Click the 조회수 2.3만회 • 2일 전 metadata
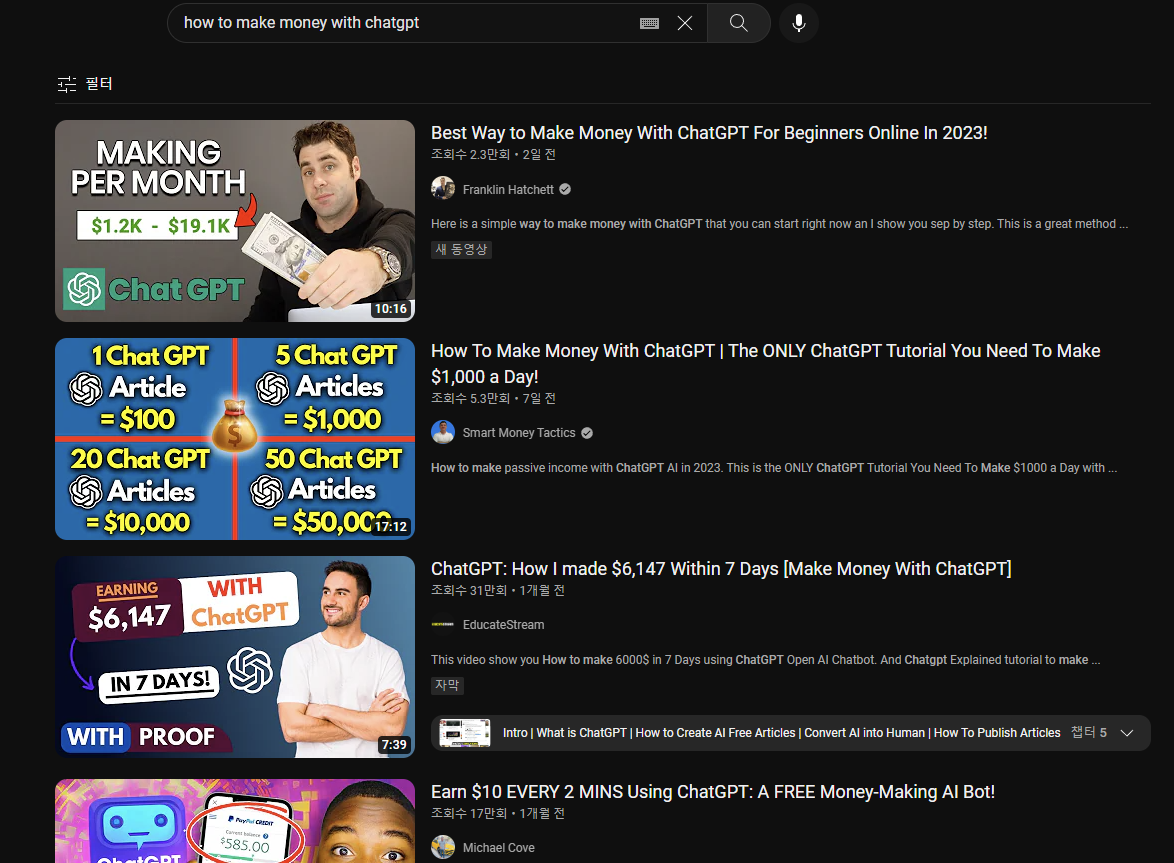This screenshot has height=863, width=1174. [x=493, y=154]
